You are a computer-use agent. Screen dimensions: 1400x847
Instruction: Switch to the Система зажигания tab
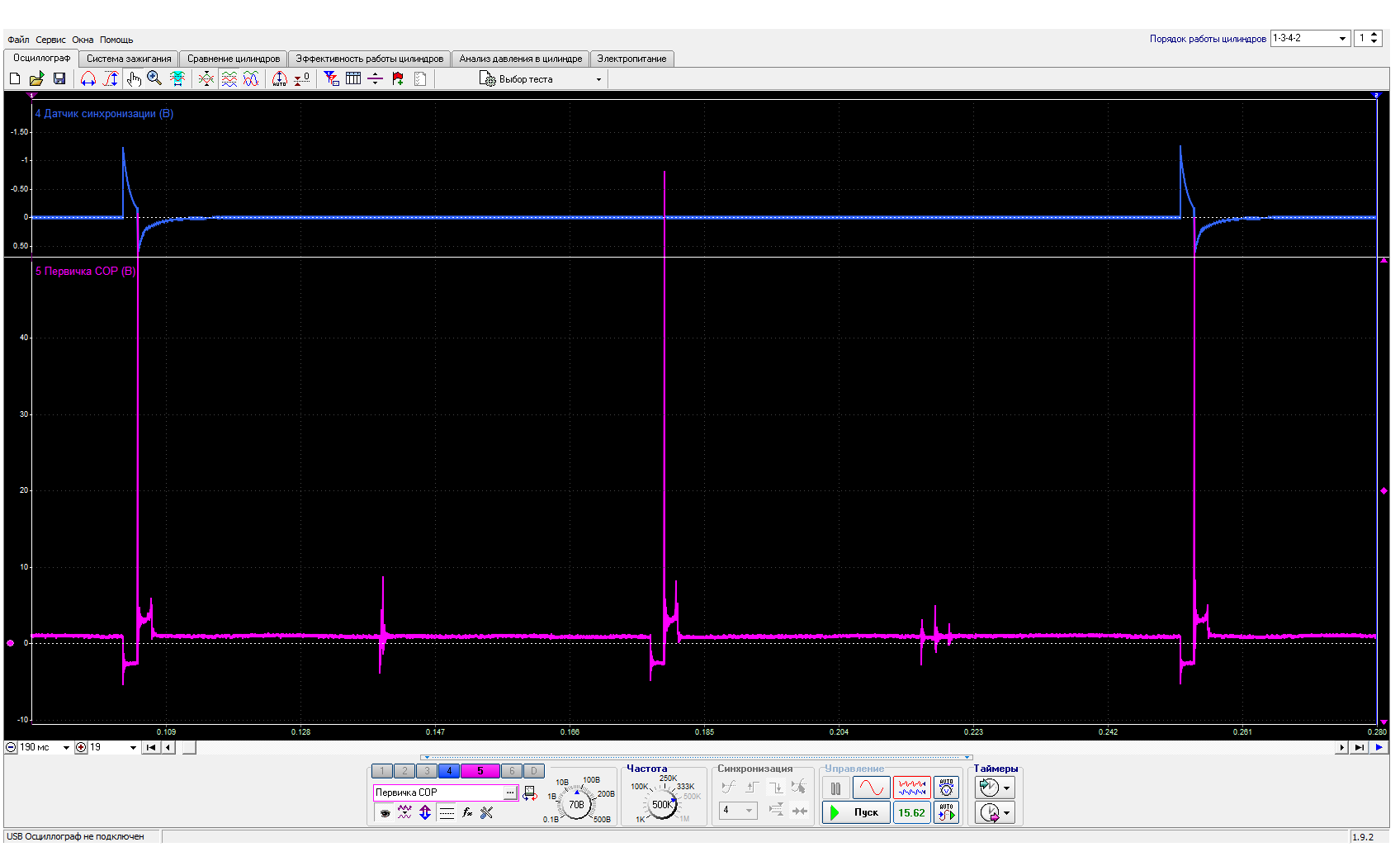tap(129, 59)
